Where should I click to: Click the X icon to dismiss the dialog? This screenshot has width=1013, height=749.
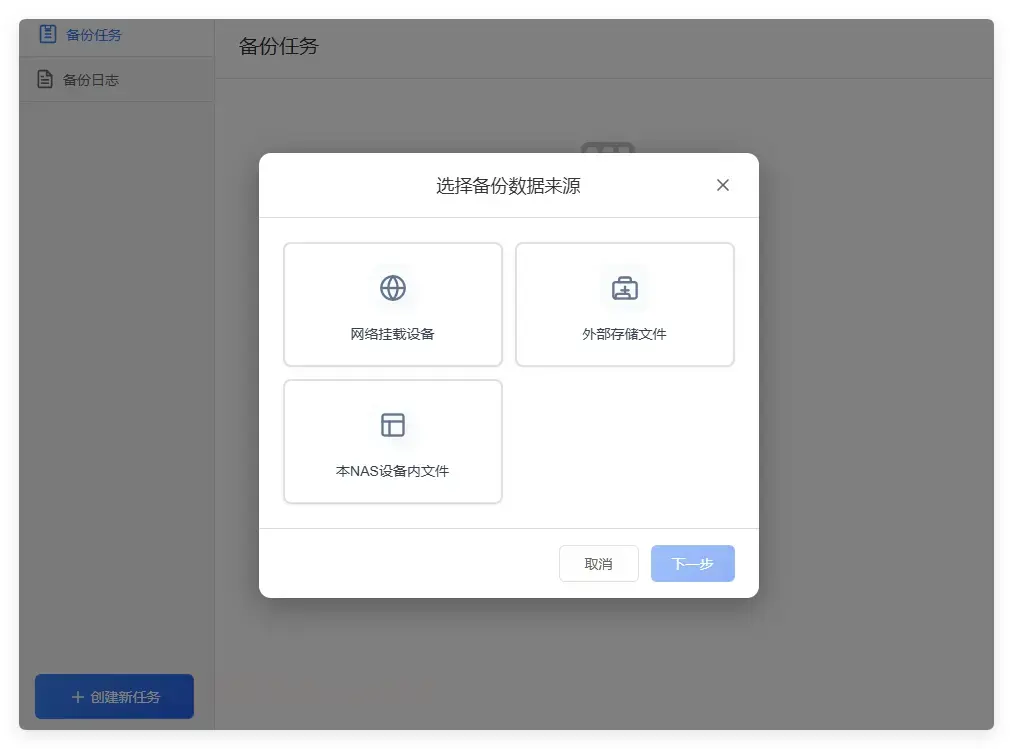pos(722,185)
